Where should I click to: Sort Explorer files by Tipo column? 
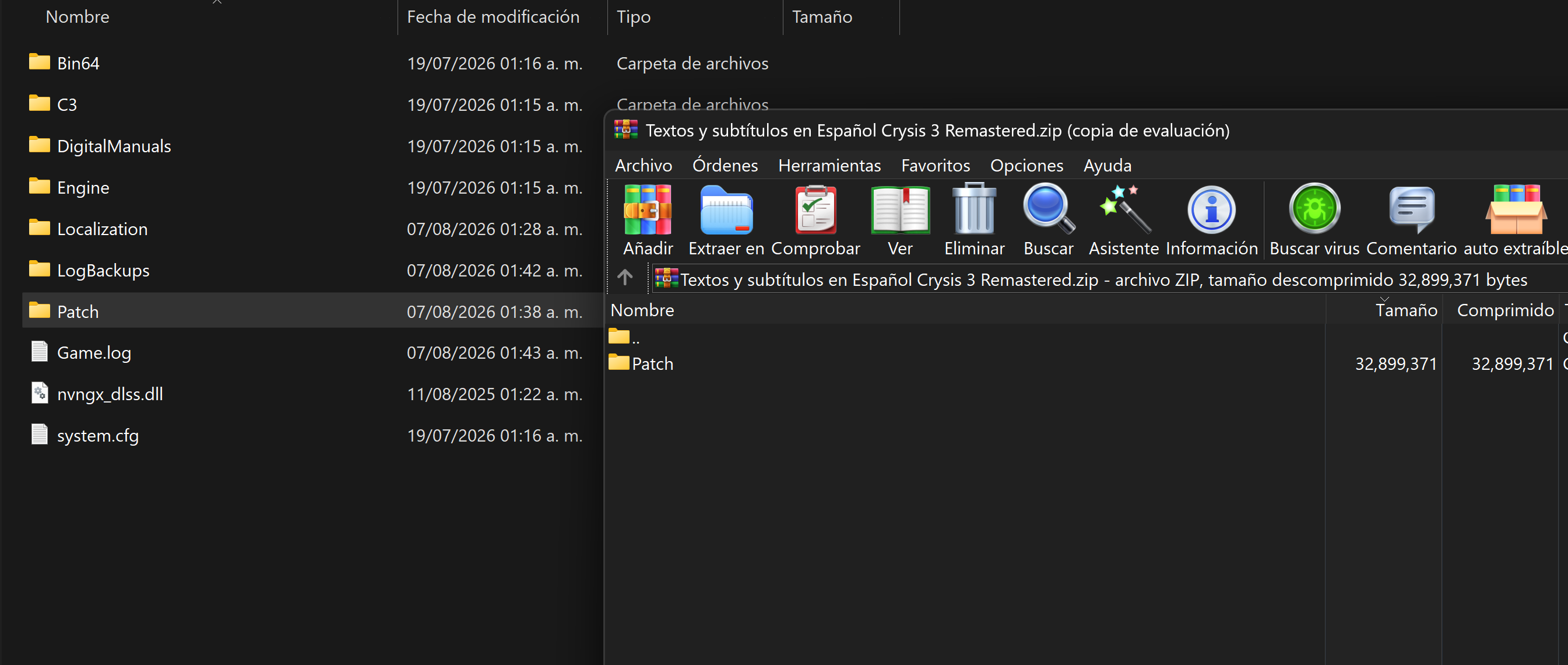633,16
